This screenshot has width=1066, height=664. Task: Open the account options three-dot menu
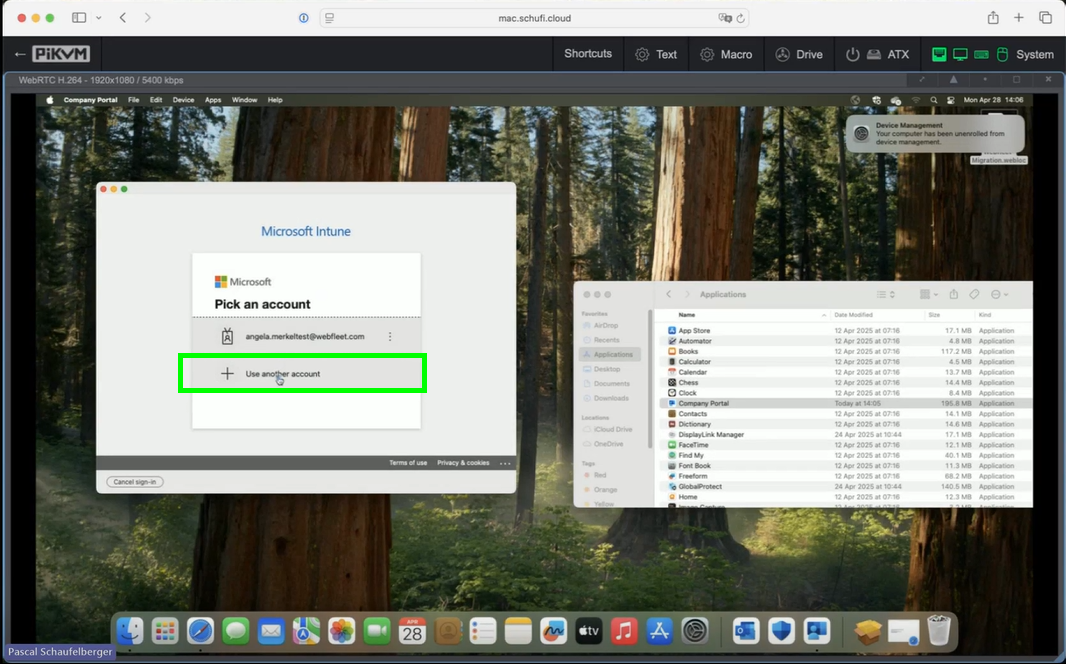point(390,336)
